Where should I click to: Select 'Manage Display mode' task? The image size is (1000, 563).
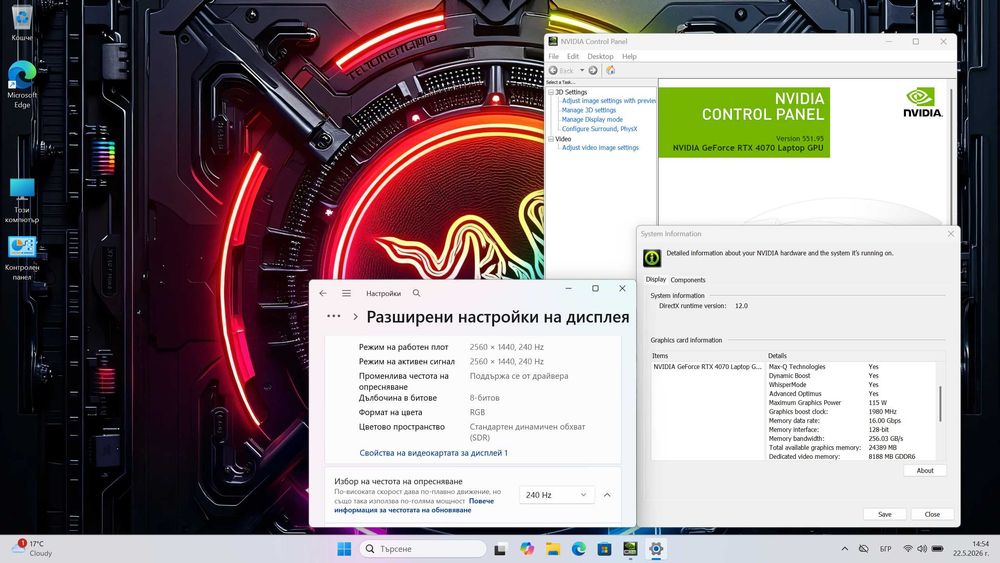pos(592,119)
